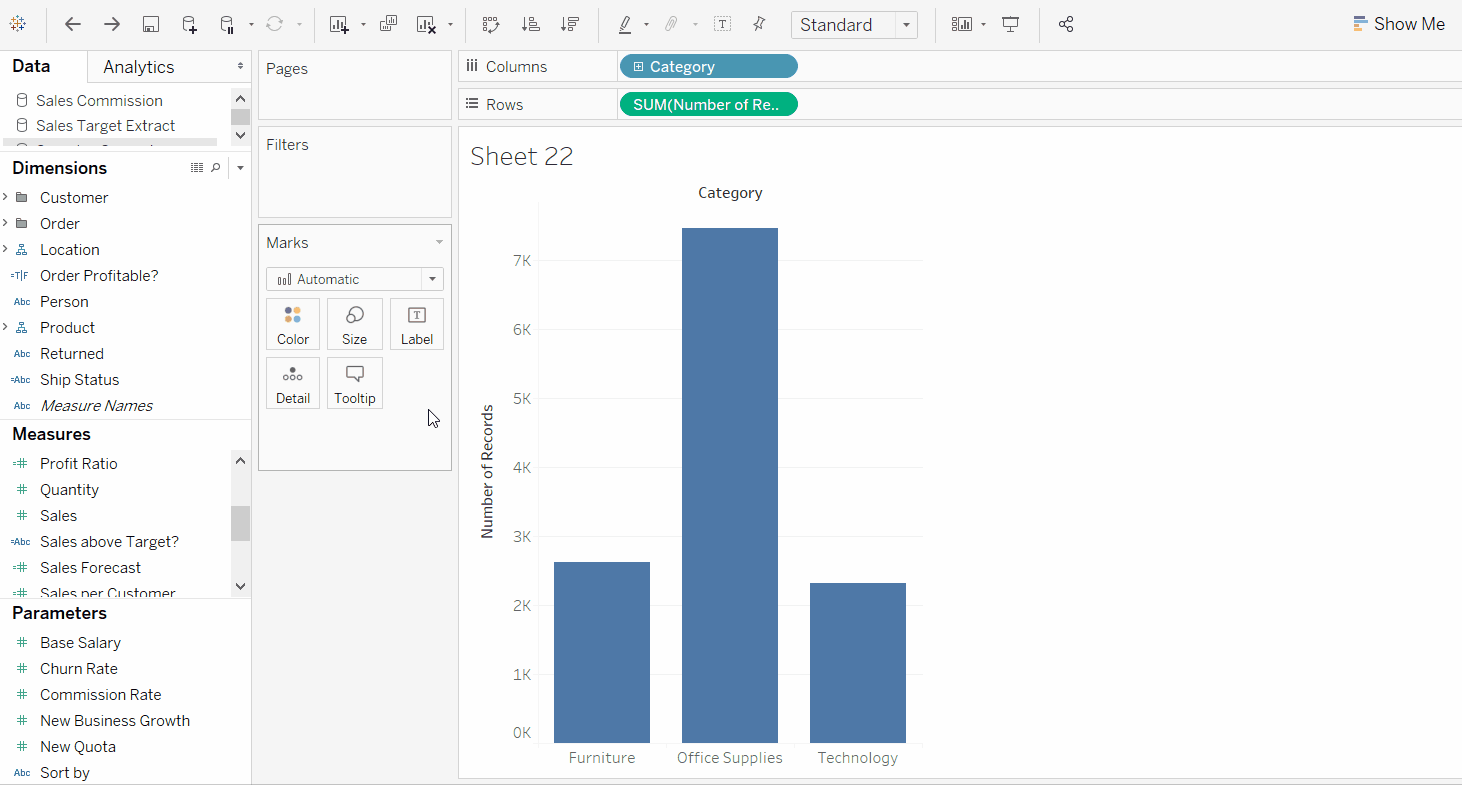Switch to the Analytics tab
Image resolution: width=1462 pixels, height=785 pixels.
[x=139, y=67]
